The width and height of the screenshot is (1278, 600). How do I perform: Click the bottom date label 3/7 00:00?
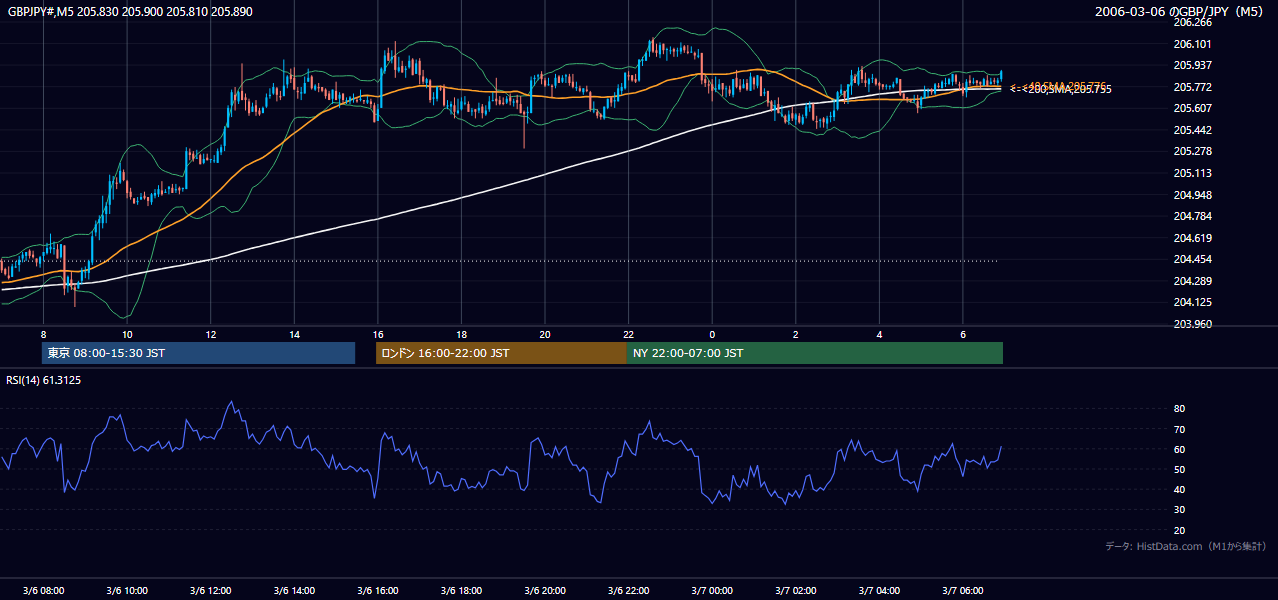[712, 590]
